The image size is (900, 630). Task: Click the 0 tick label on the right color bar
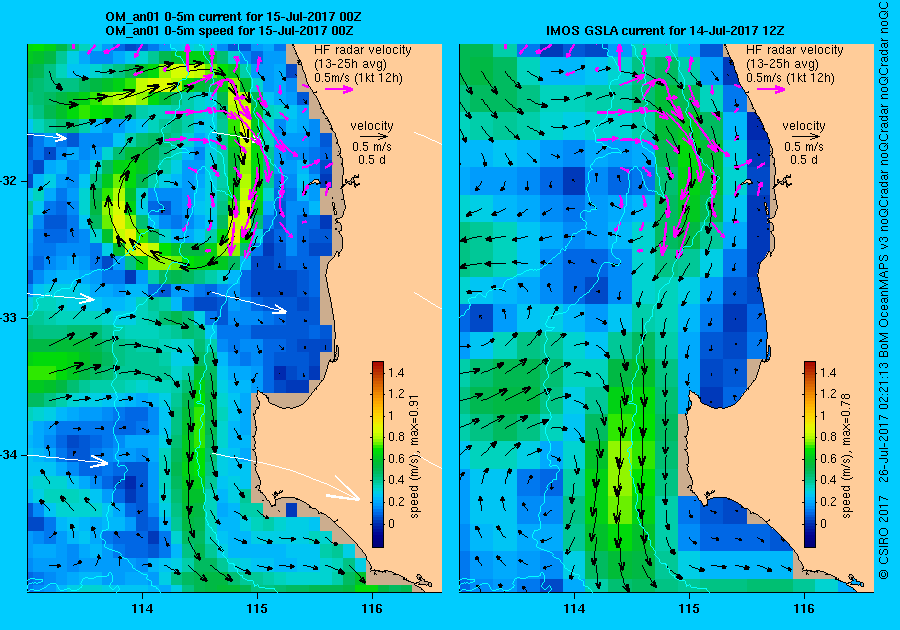(824, 523)
